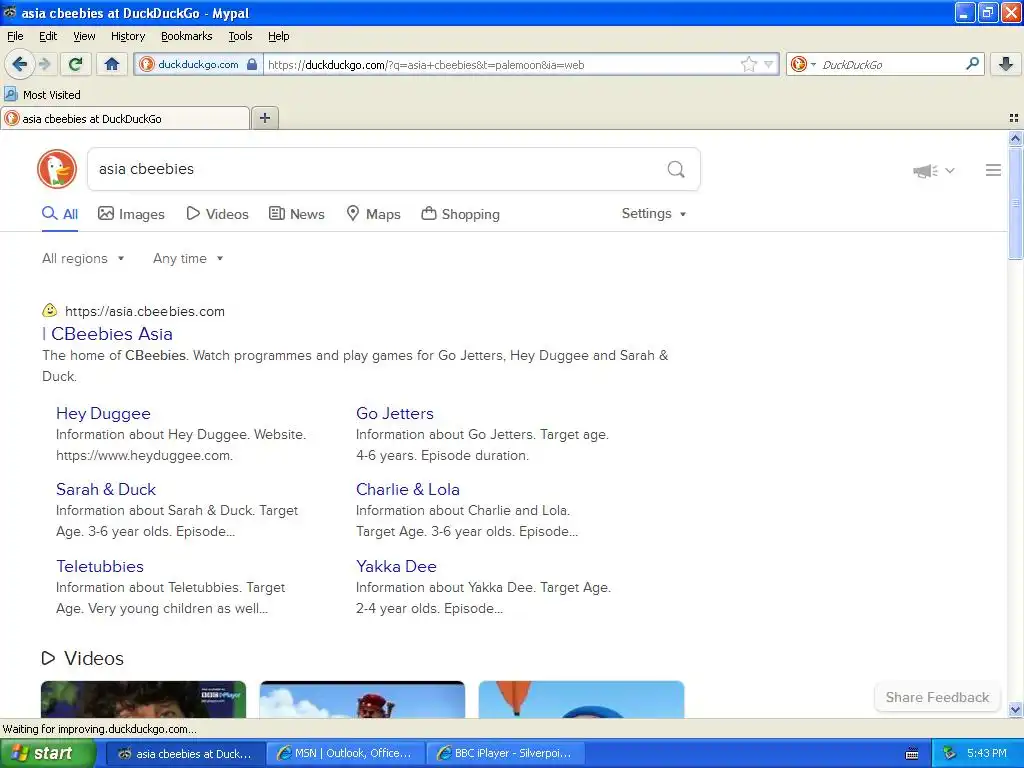
Task: Click the Share Feedback button
Action: pyautogui.click(x=937, y=697)
